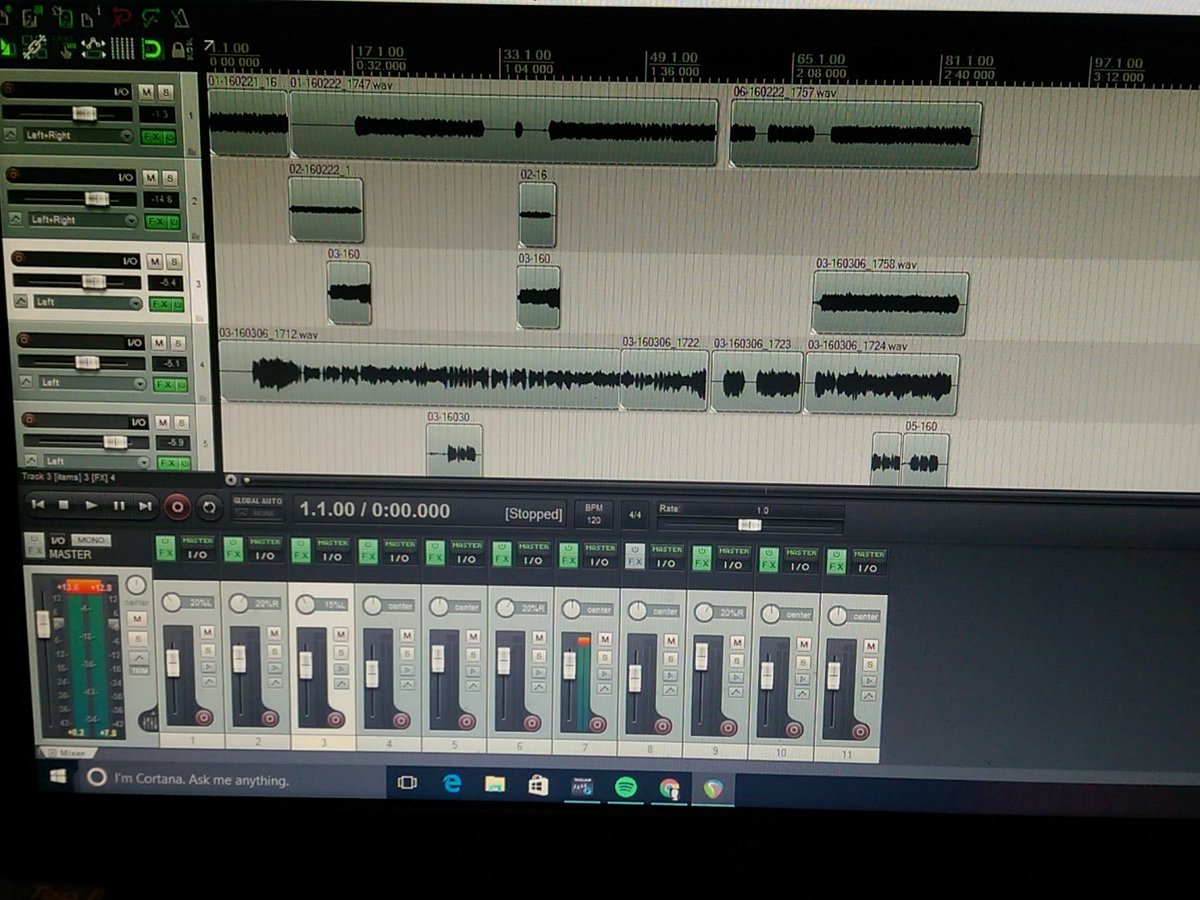
Task: Open master track I/O routing
Action: coord(58,541)
